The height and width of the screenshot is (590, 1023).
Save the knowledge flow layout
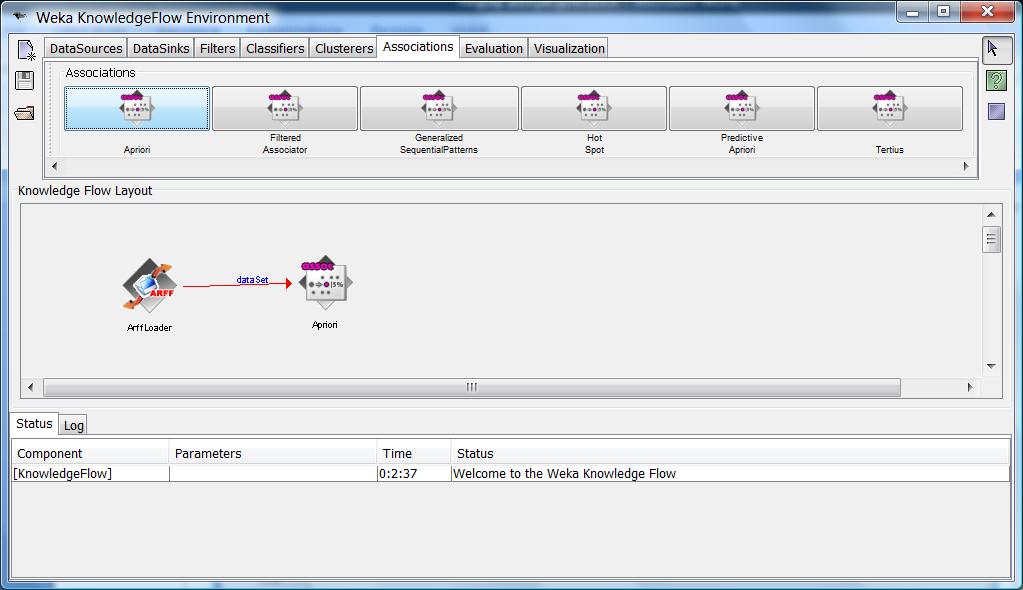(25, 80)
